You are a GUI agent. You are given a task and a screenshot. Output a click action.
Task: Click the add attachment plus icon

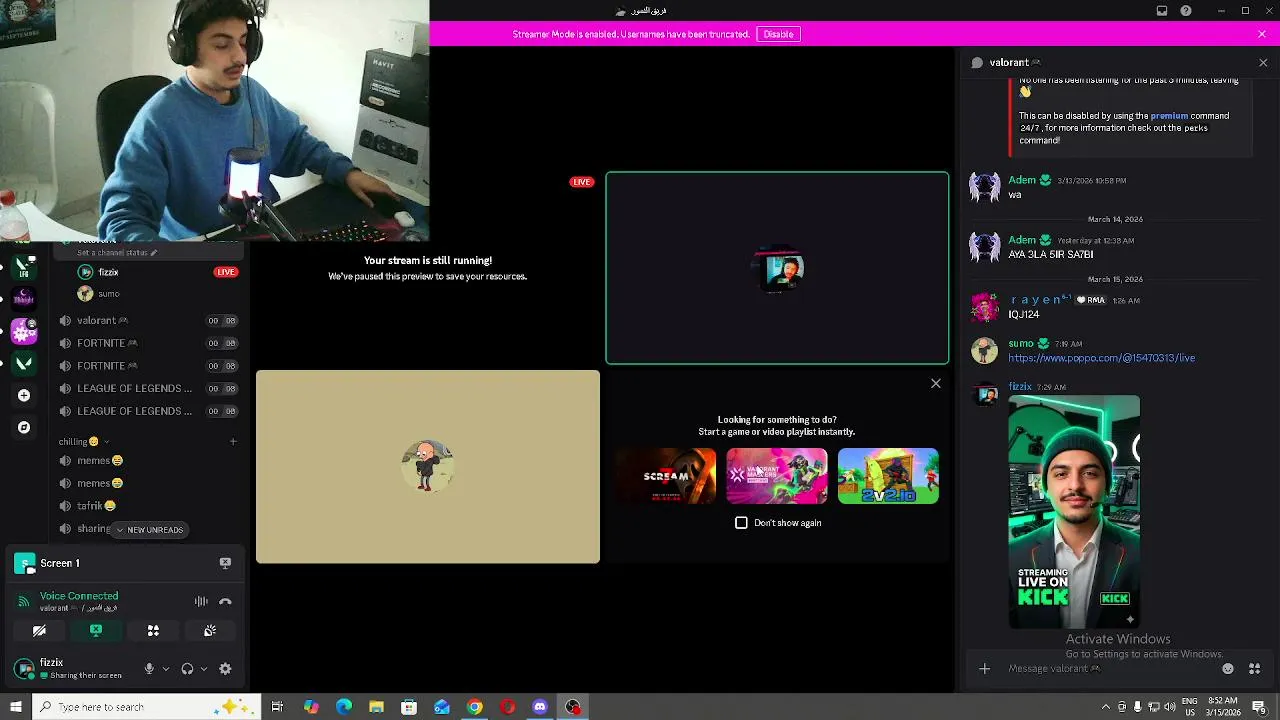984,669
